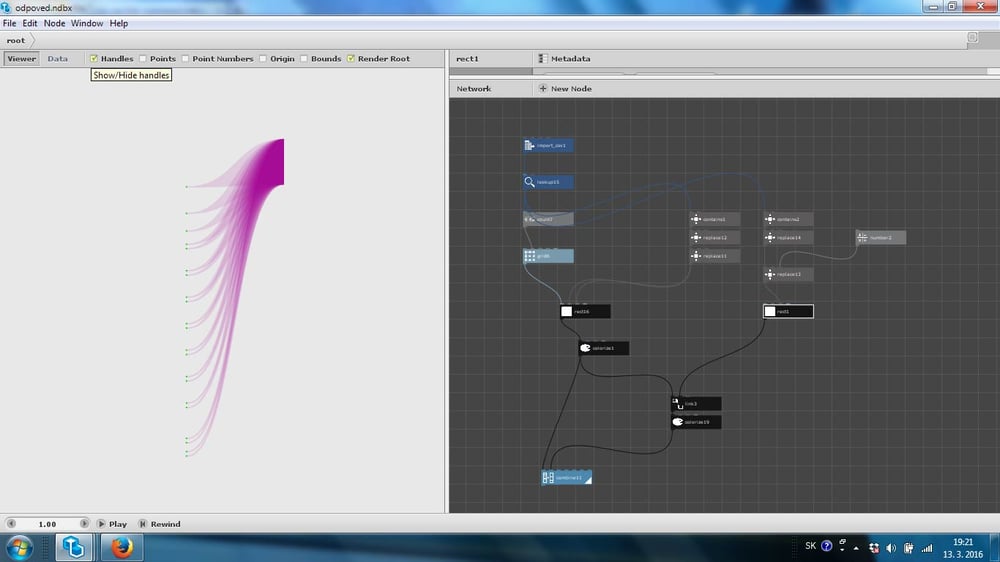
Task: Select the count node below lookup
Action: tap(548, 219)
